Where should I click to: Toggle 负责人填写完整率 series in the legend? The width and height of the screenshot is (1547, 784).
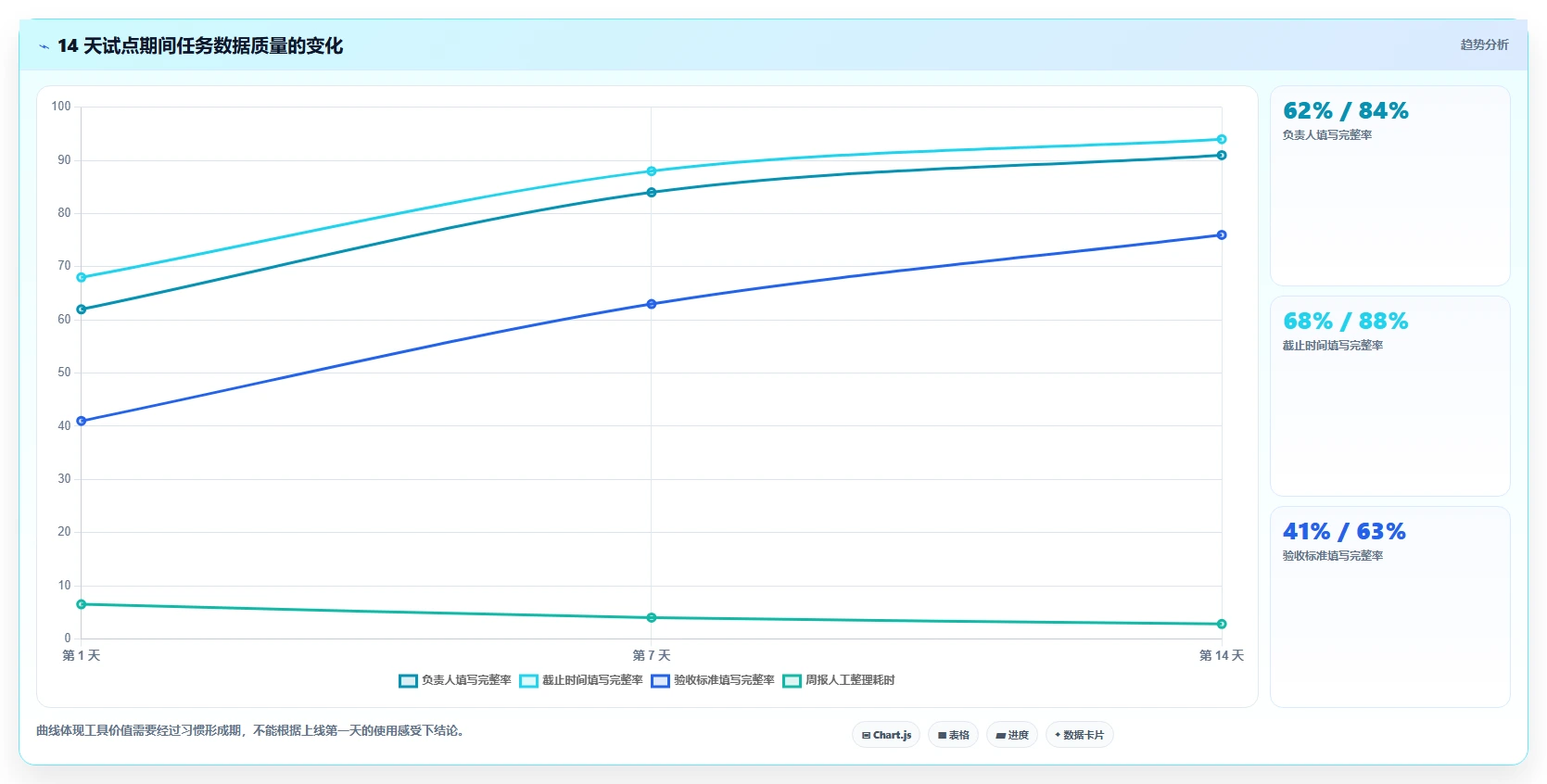[x=455, y=680]
